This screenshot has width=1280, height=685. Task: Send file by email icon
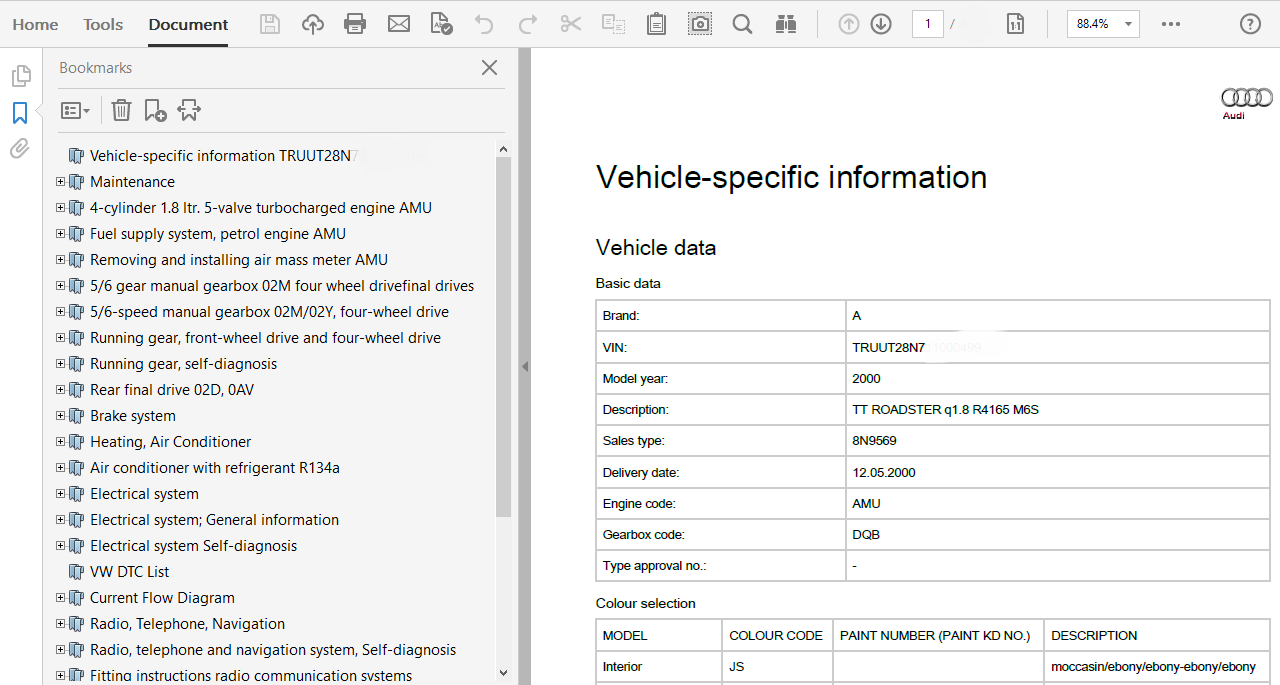click(399, 24)
